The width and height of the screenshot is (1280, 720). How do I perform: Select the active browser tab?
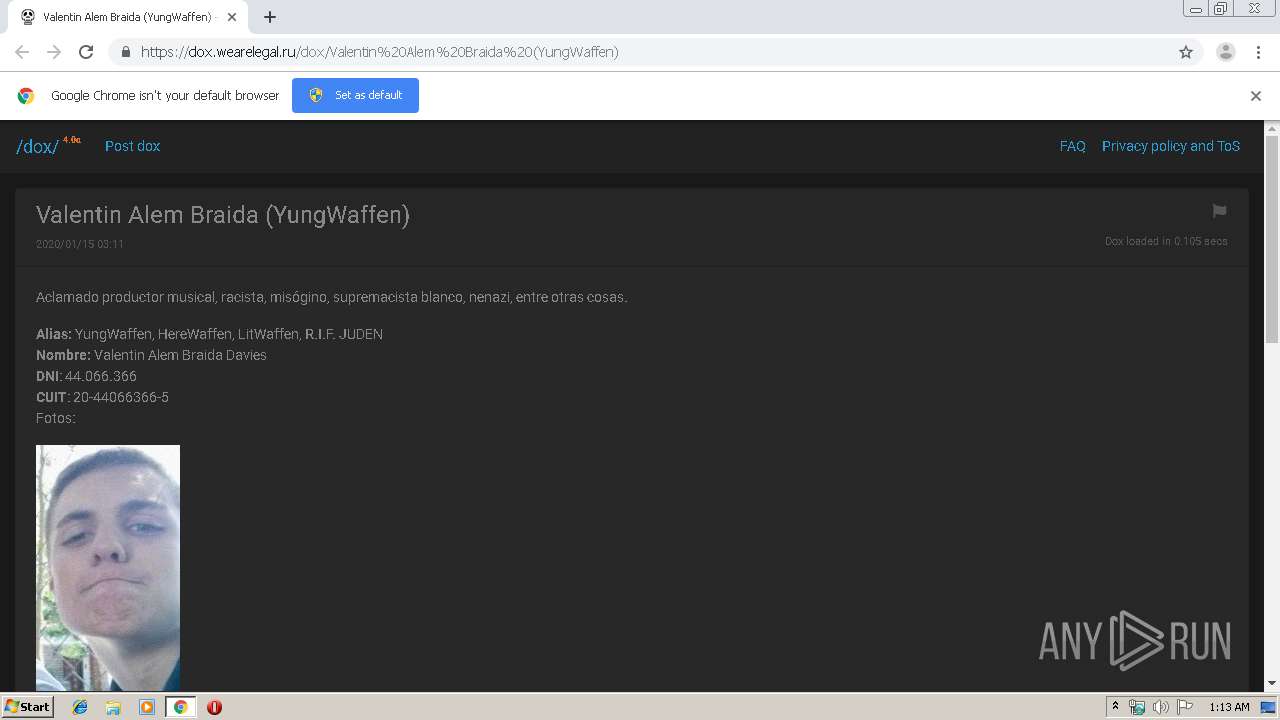[128, 17]
